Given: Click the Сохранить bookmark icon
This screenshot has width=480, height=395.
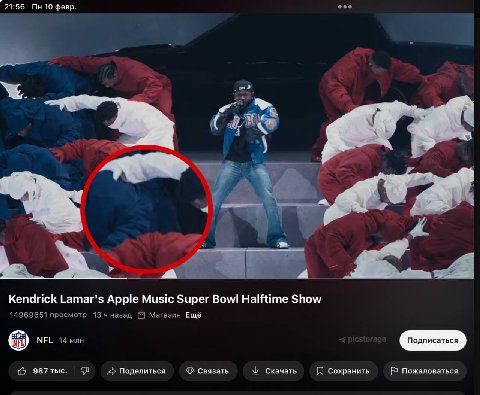Looking at the screenshot, I should coord(320,371).
